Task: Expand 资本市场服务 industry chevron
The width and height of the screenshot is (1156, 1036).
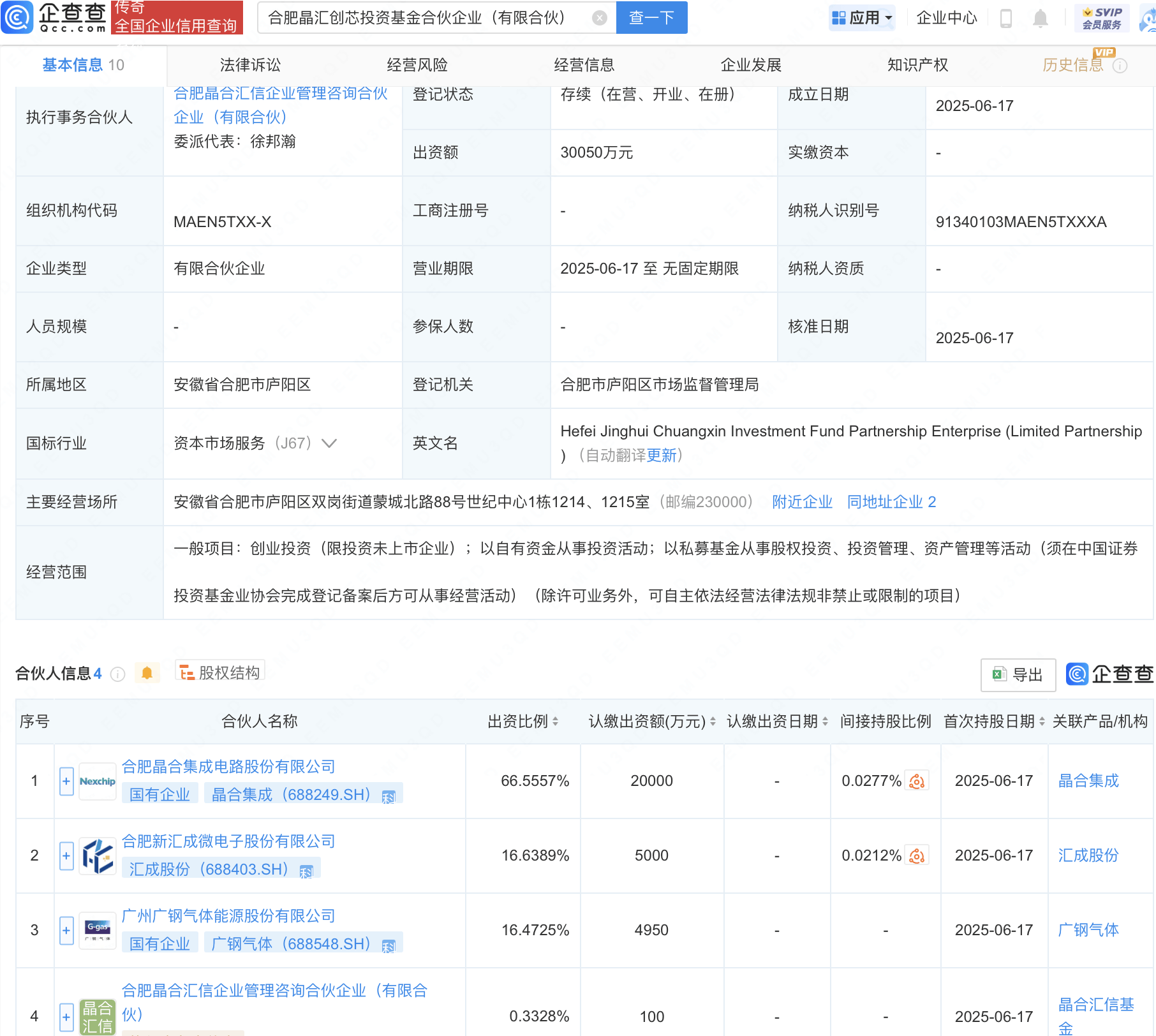Action: tap(329, 443)
